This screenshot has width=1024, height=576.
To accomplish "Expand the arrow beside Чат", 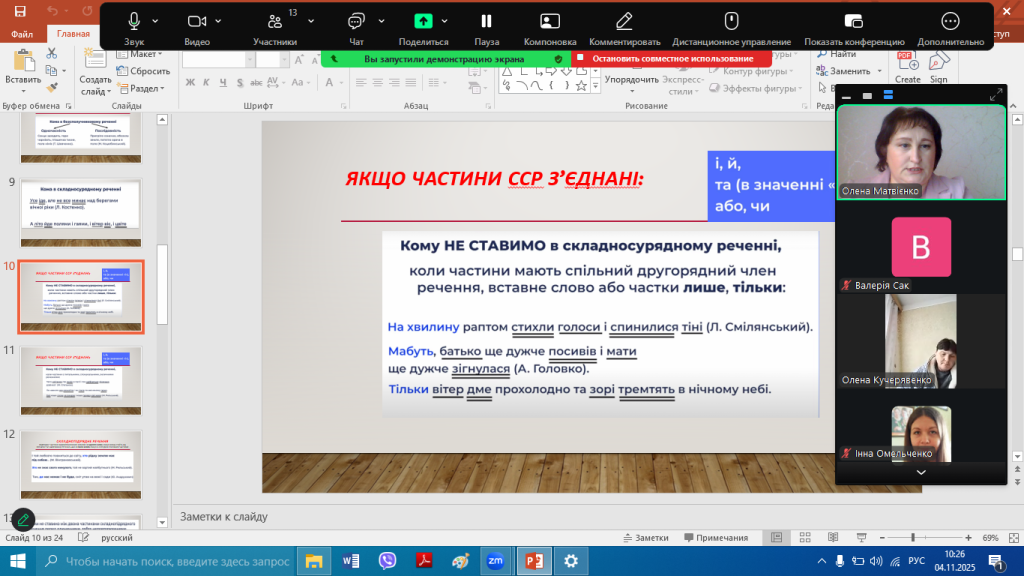I will (381, 22).
